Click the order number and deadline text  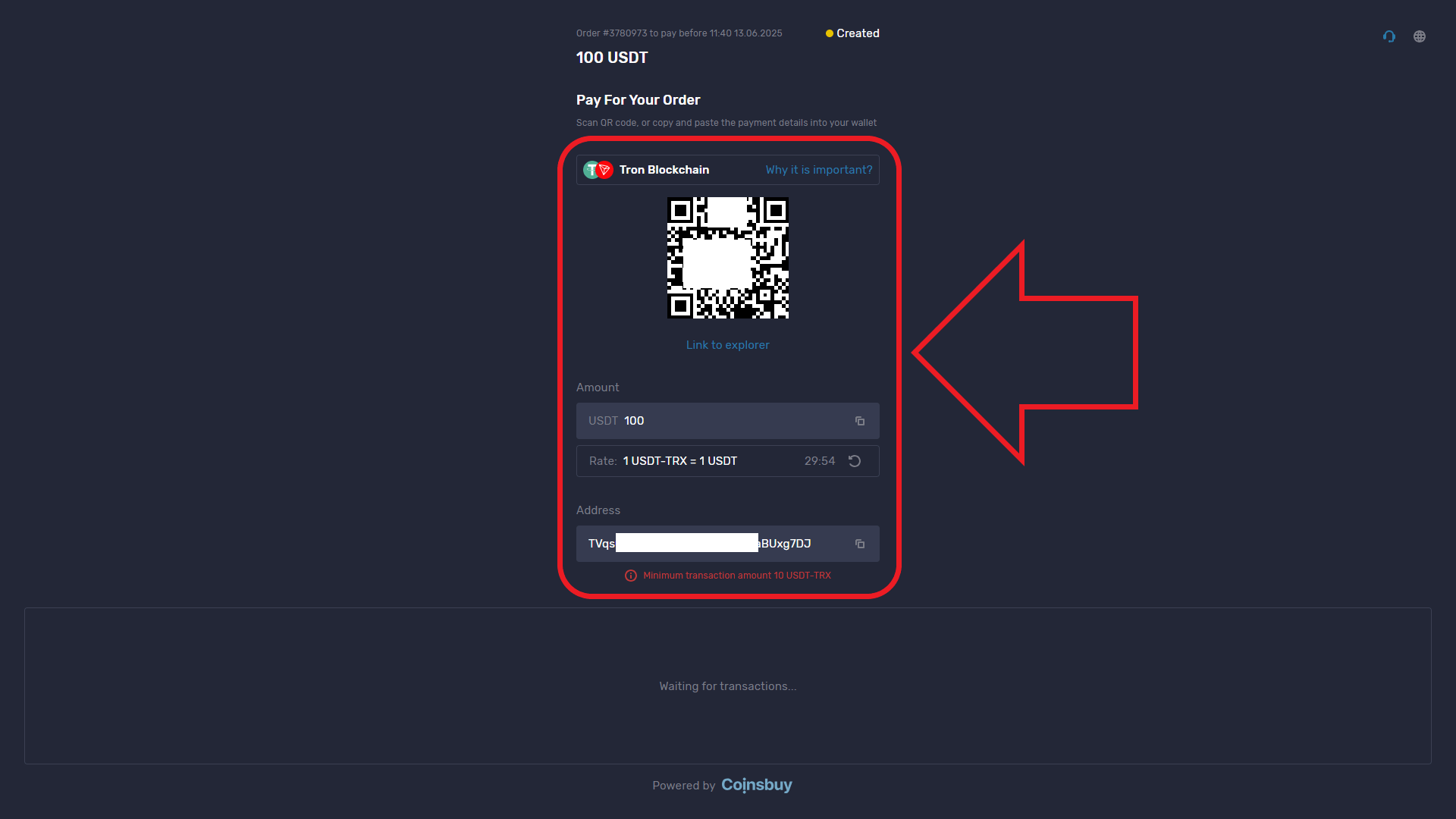pos(679,33)
